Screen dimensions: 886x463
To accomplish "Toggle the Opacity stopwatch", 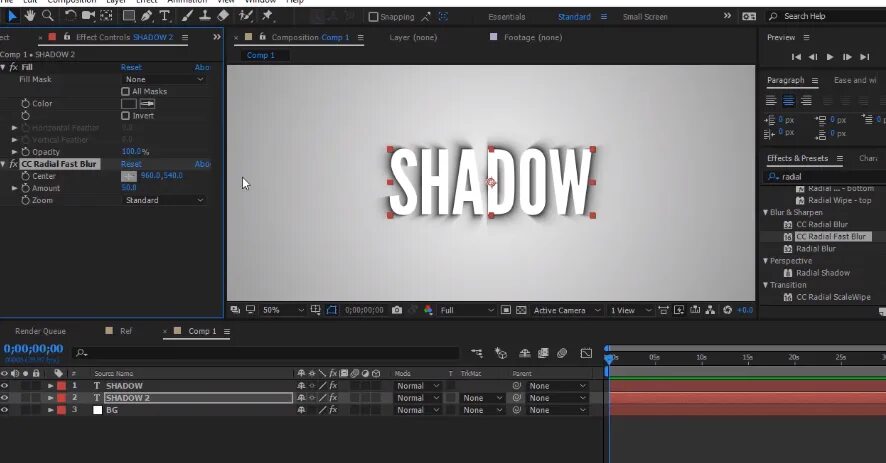I will 25,152.
